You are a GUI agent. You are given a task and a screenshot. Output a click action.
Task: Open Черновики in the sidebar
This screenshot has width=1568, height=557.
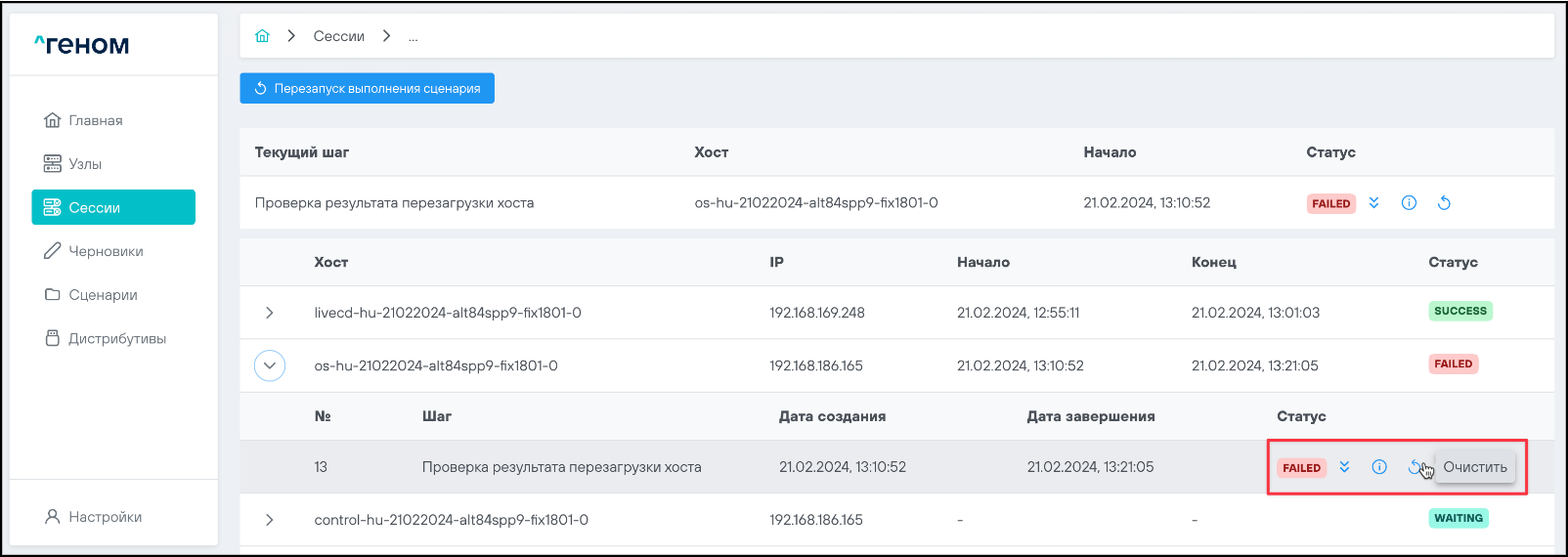[x=106, y=251]
